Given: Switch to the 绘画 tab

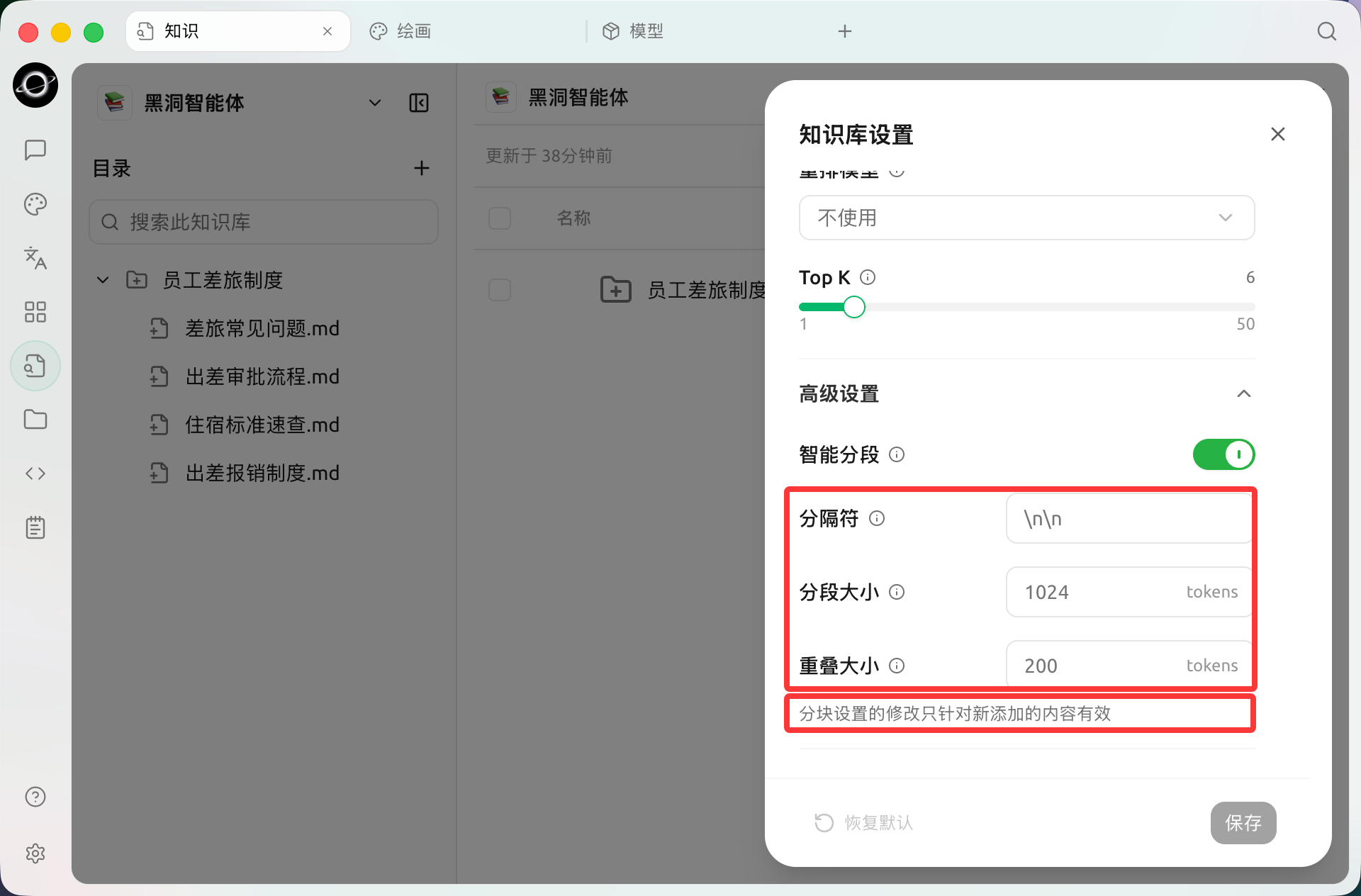Looking at the screenshot, I should tap(401, 31).
